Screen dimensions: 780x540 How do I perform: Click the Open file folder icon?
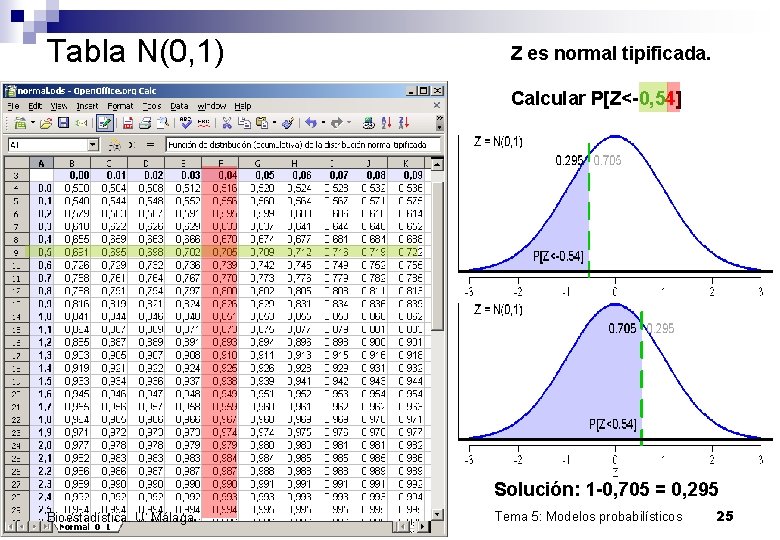click(x=46, y=123)
